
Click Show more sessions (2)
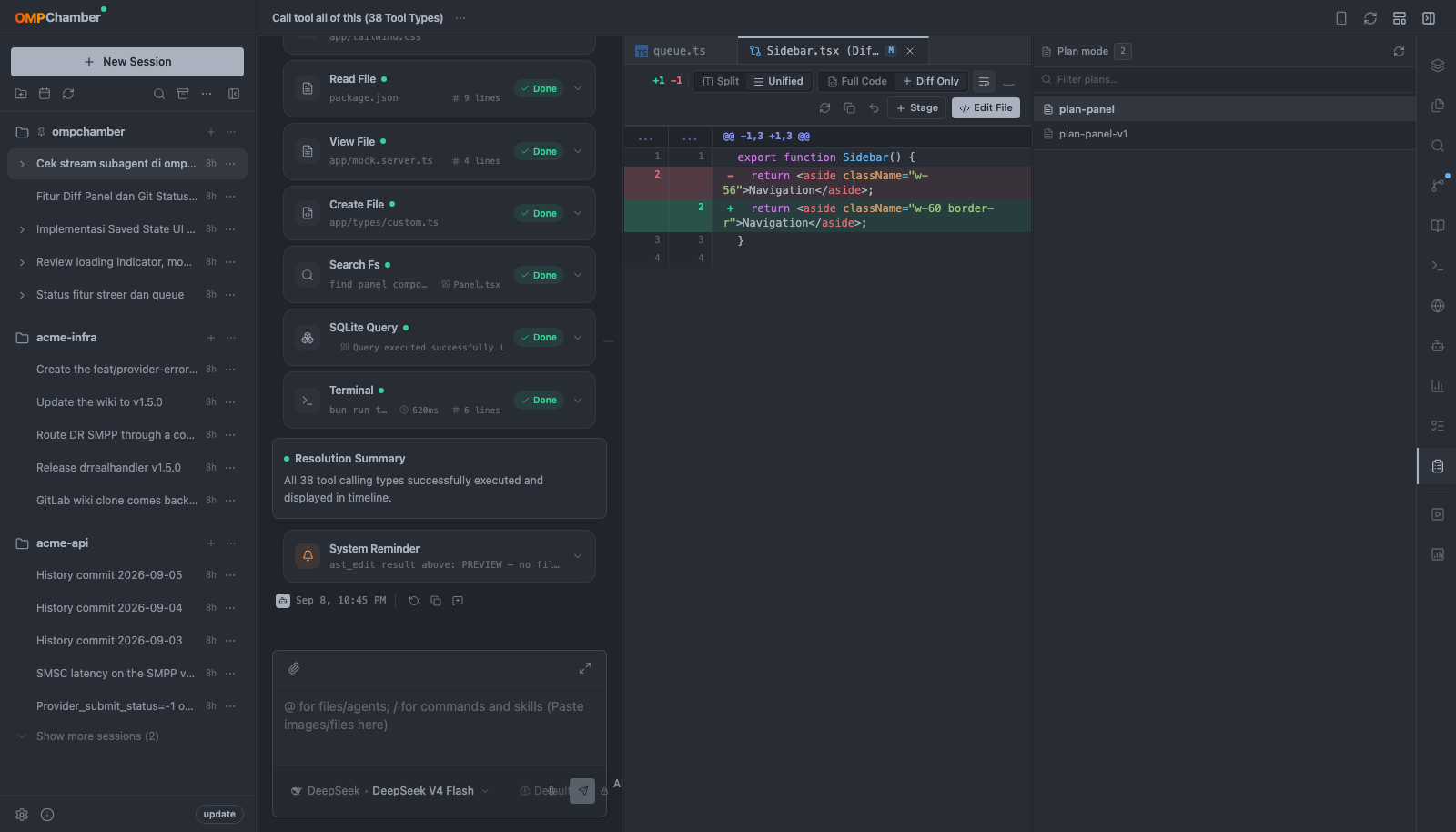pyautogui.click(x=97, y=736)
